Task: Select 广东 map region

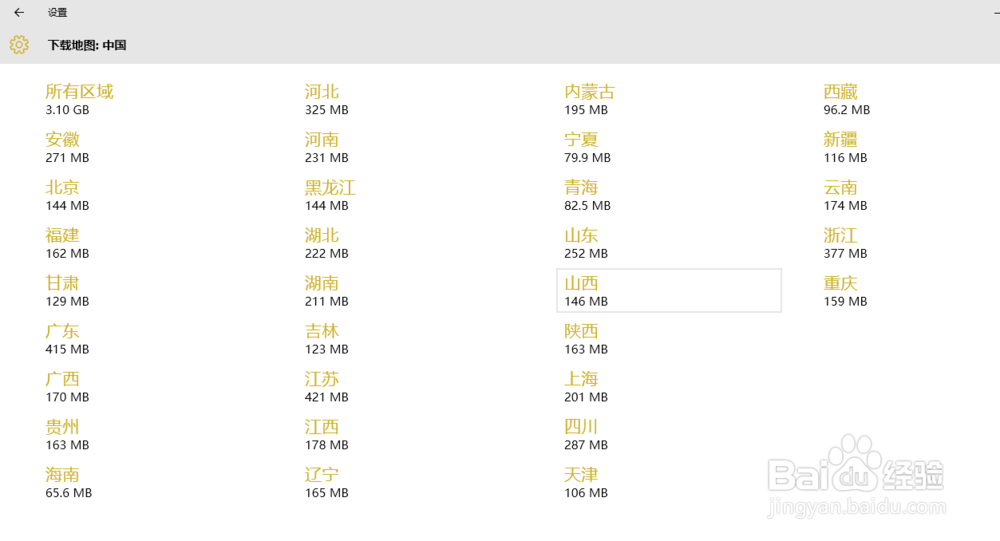Action: tap(67, 339)
